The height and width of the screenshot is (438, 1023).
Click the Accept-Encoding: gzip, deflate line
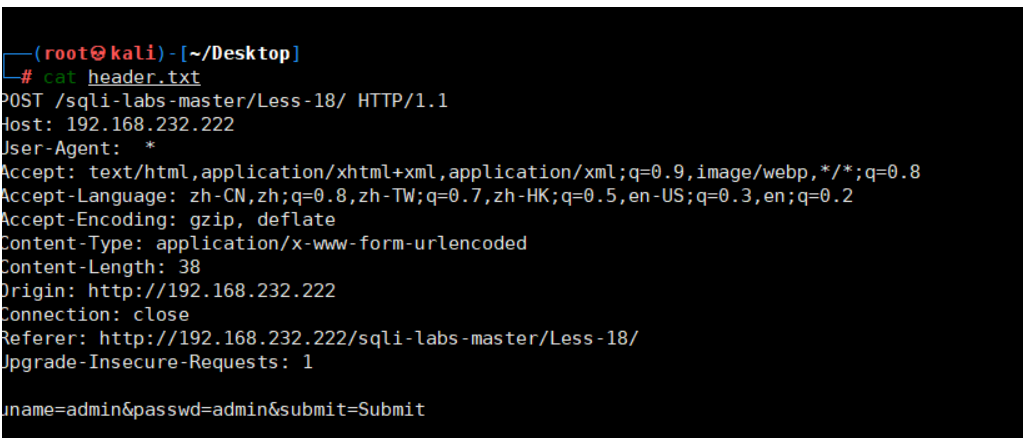coord(168,220)
